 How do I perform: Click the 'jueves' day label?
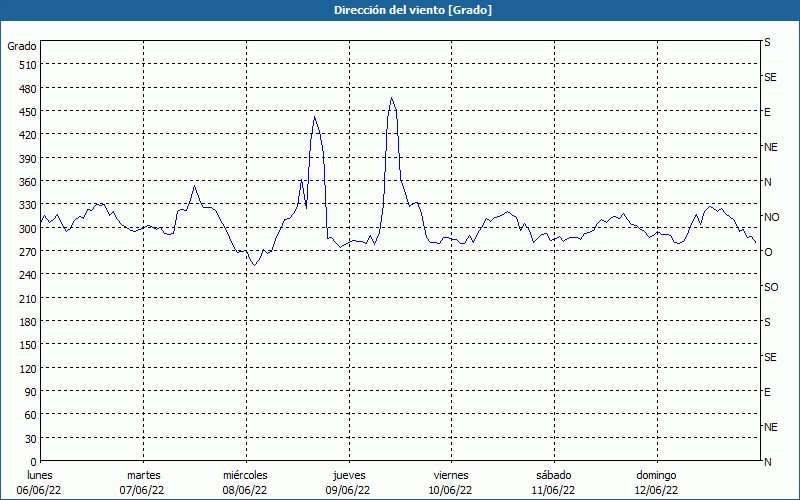tap(349, 475)
